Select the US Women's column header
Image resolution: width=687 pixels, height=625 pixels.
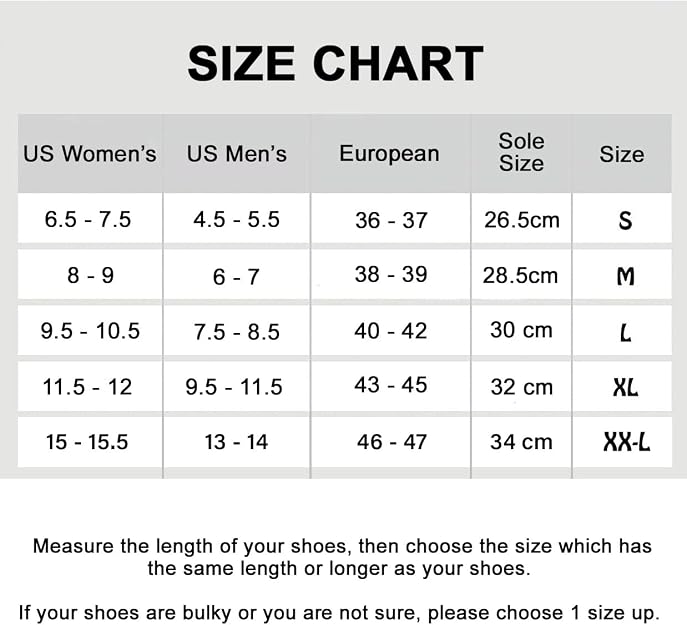pos(90,154)
